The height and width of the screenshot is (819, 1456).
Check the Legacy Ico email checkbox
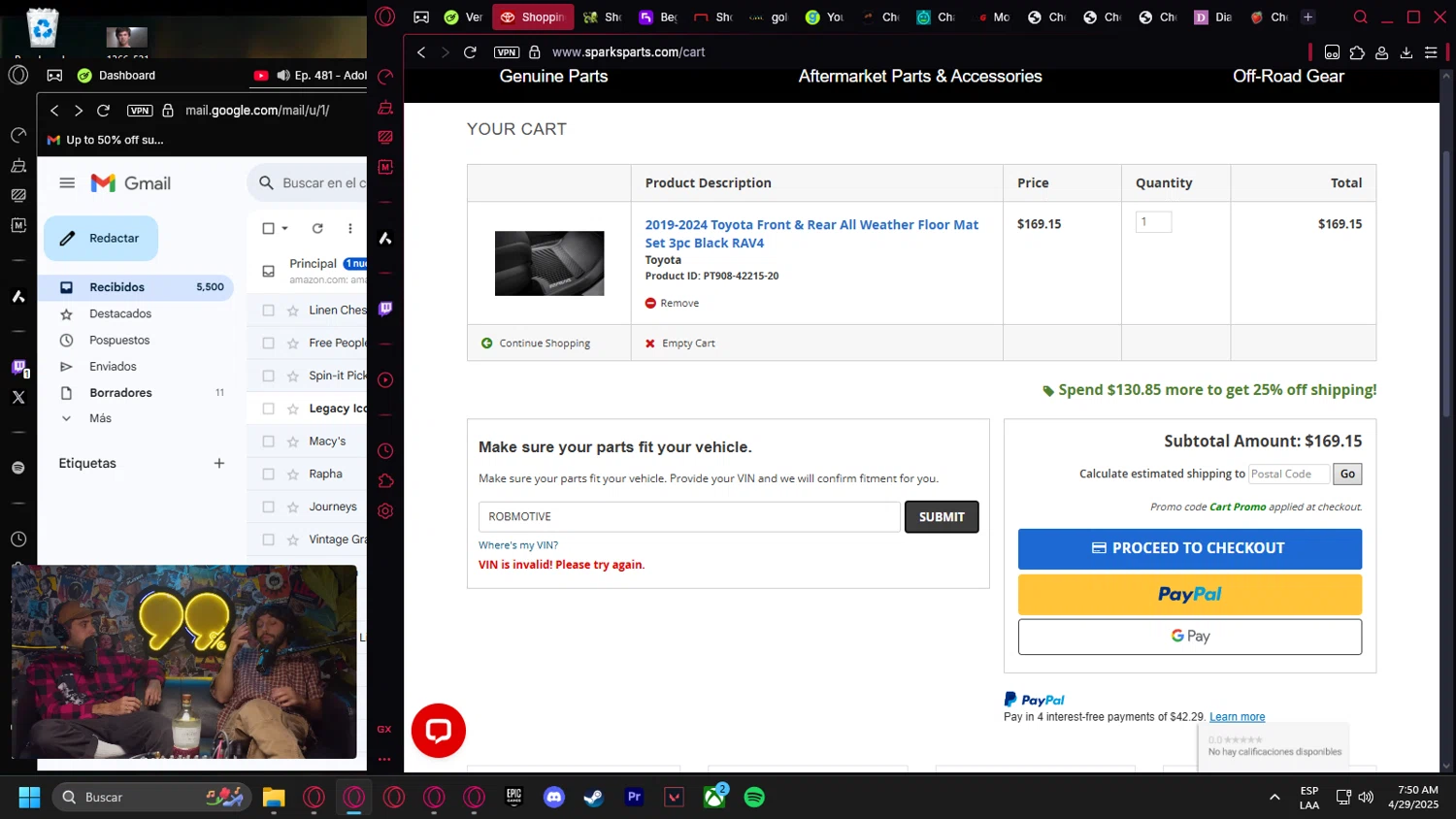pyautogui.click(x=269, y=409)
